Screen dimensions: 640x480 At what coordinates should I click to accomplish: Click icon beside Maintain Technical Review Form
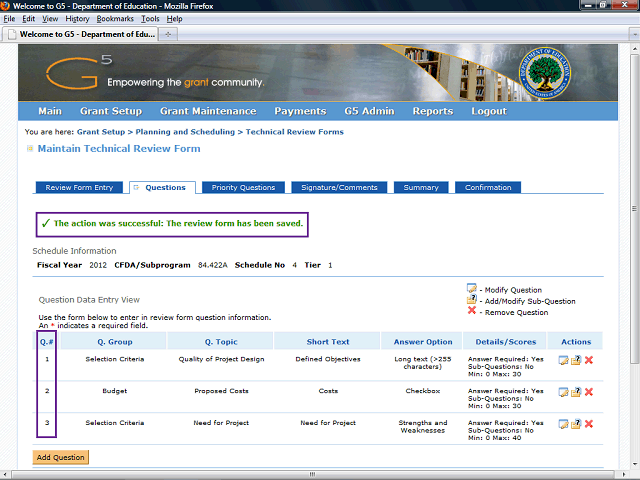pos(30,149)
